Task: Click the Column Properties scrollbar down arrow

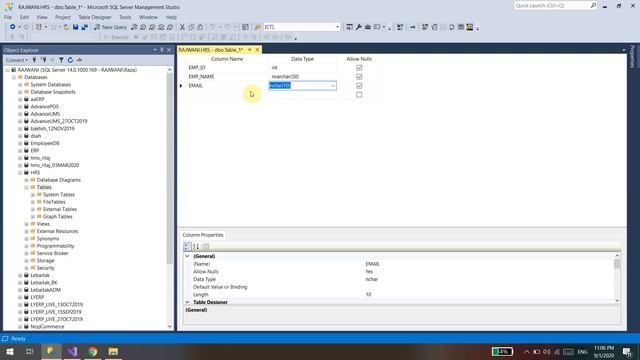Action: (x=617, y=301)
